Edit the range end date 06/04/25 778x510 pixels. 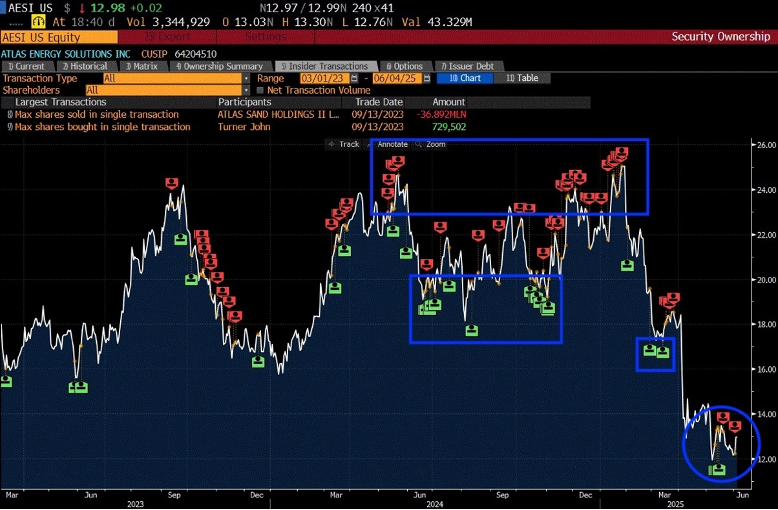click(397, 78)
